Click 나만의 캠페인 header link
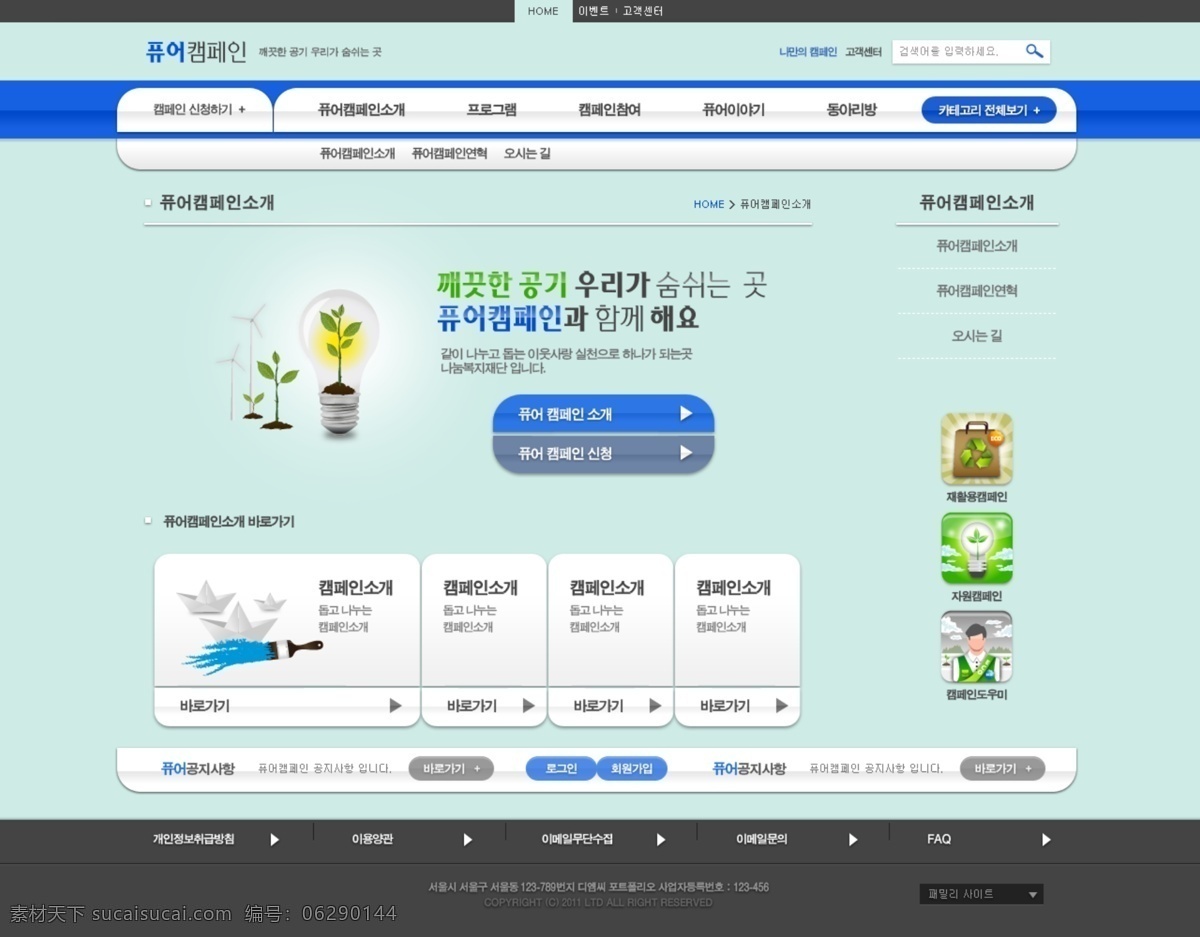Image resolution: width=1200 pixels, height=937 pixels. pos(808,52)
